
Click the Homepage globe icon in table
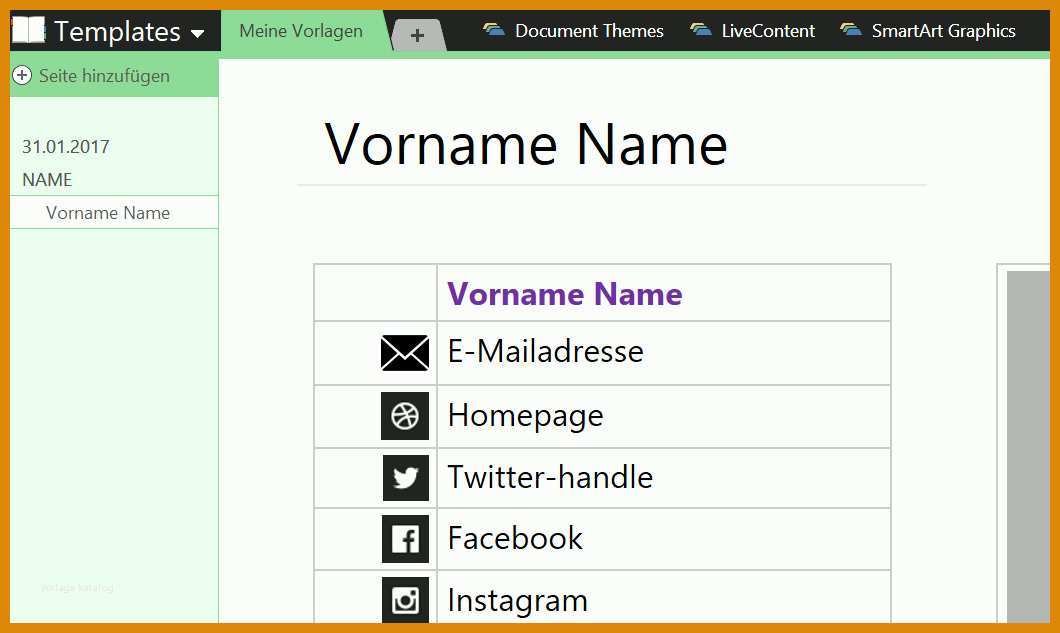pos(405,416)
